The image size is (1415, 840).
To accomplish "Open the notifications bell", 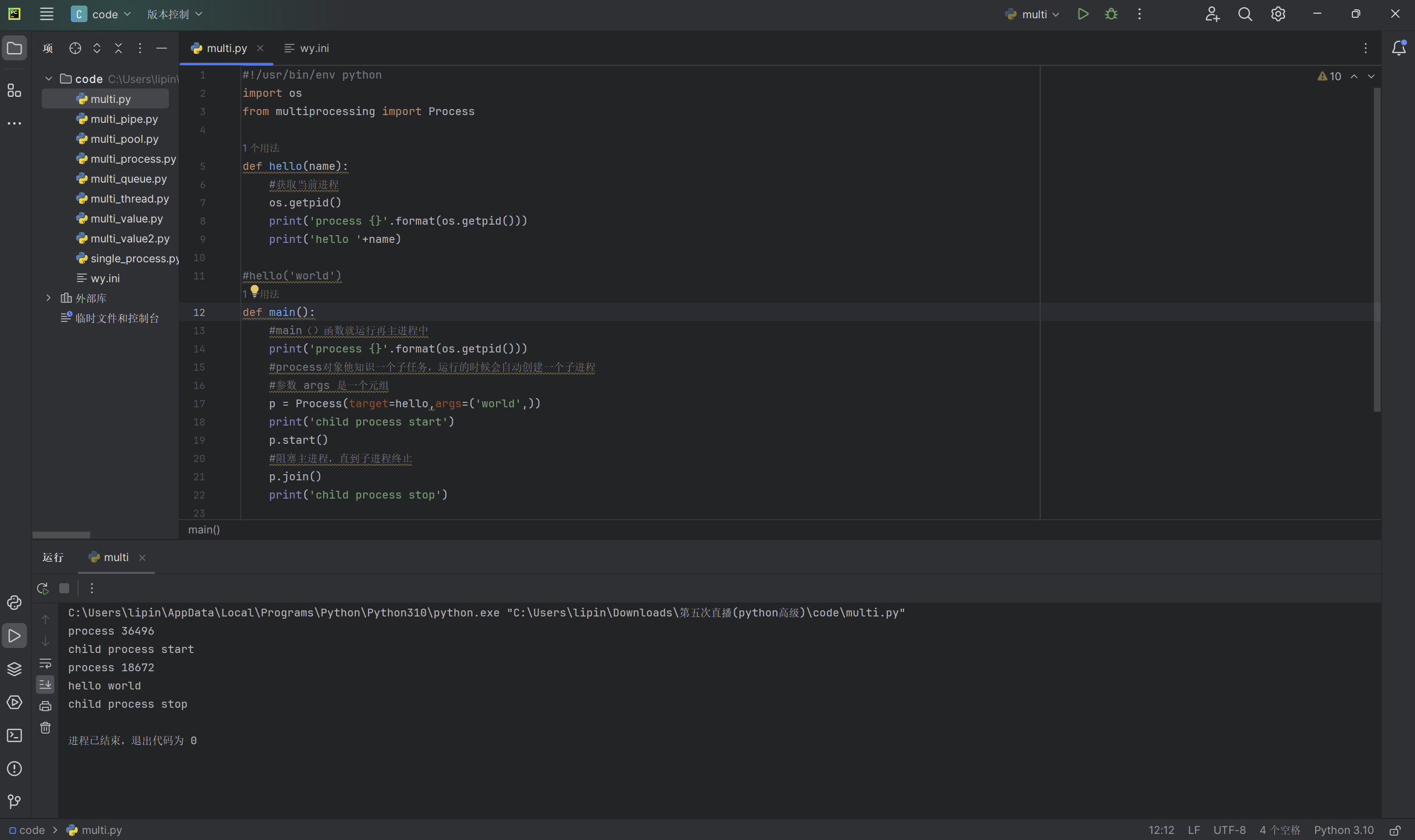I will 1398,48.
